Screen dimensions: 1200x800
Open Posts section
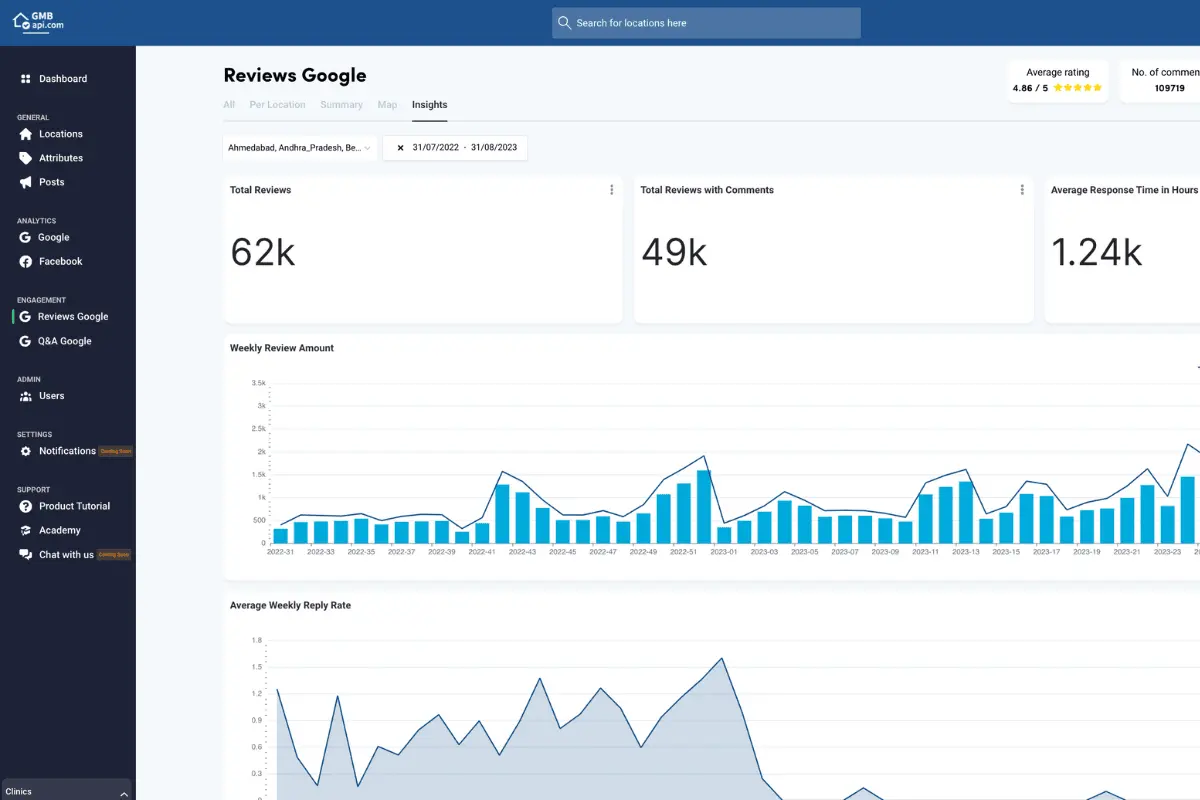tap(52, 182)
